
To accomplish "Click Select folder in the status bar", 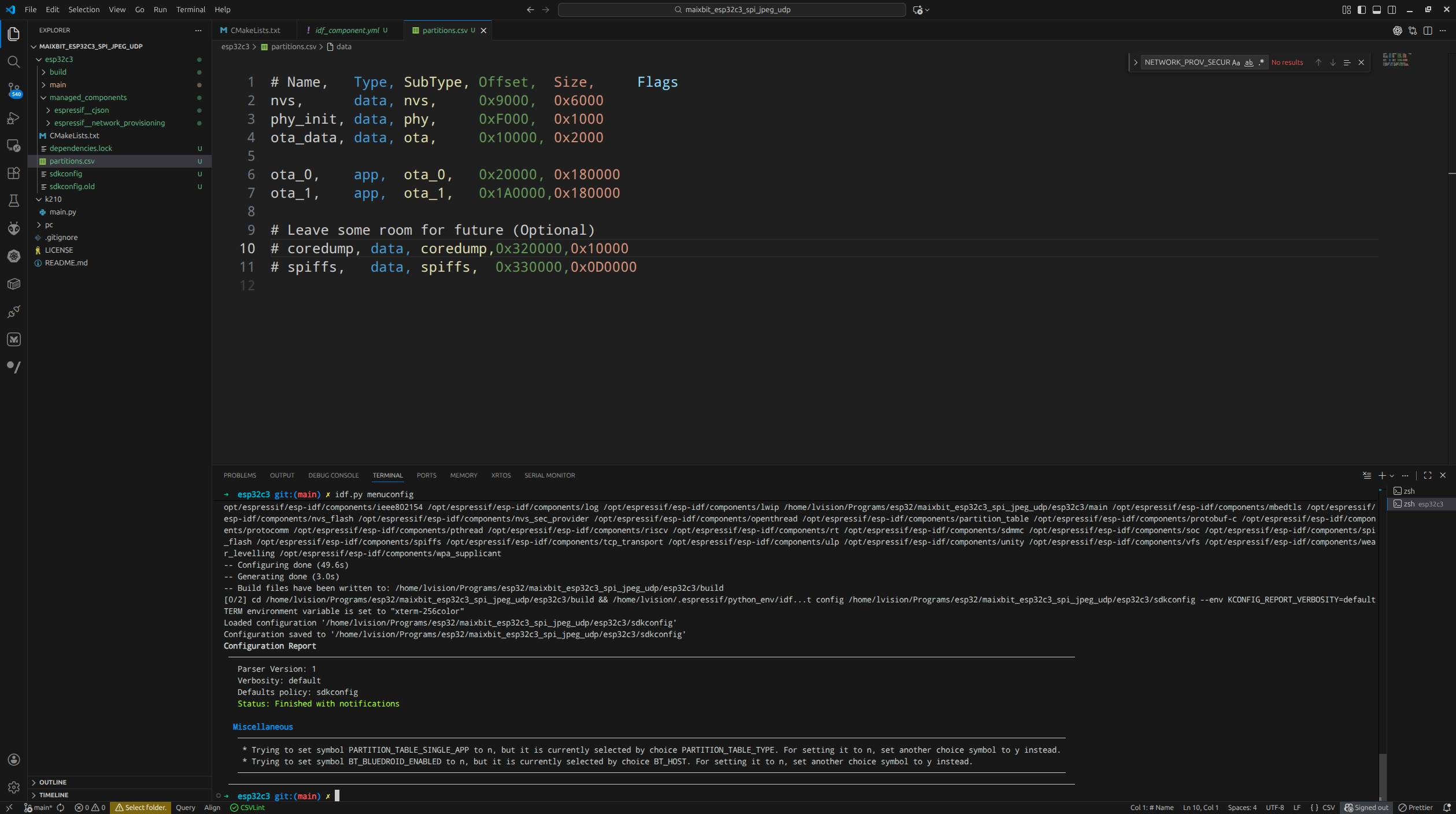I will [141, 807].
